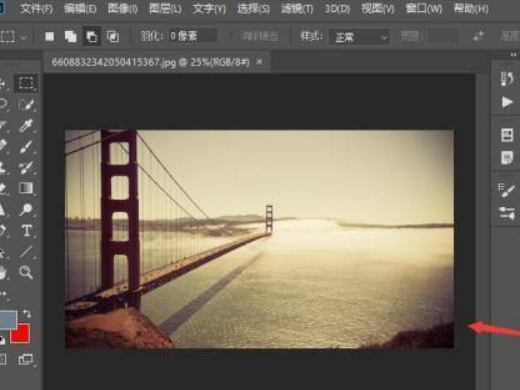Viewport: 520px width, 390px height.
Task: Select the Gradient tool
Action: pos(26,188)
